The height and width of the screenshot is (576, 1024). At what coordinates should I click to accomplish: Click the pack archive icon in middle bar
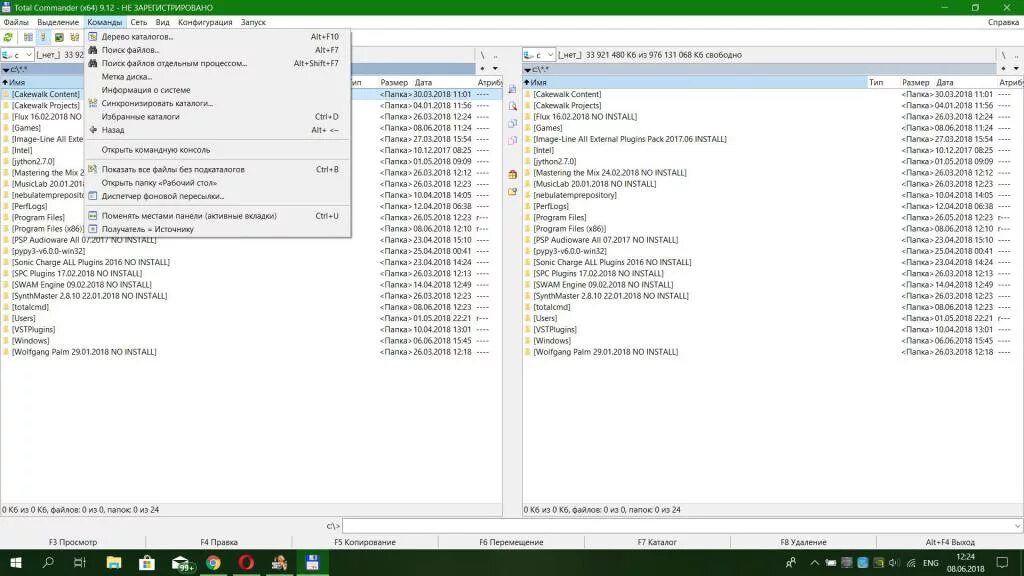click(512, 174)
